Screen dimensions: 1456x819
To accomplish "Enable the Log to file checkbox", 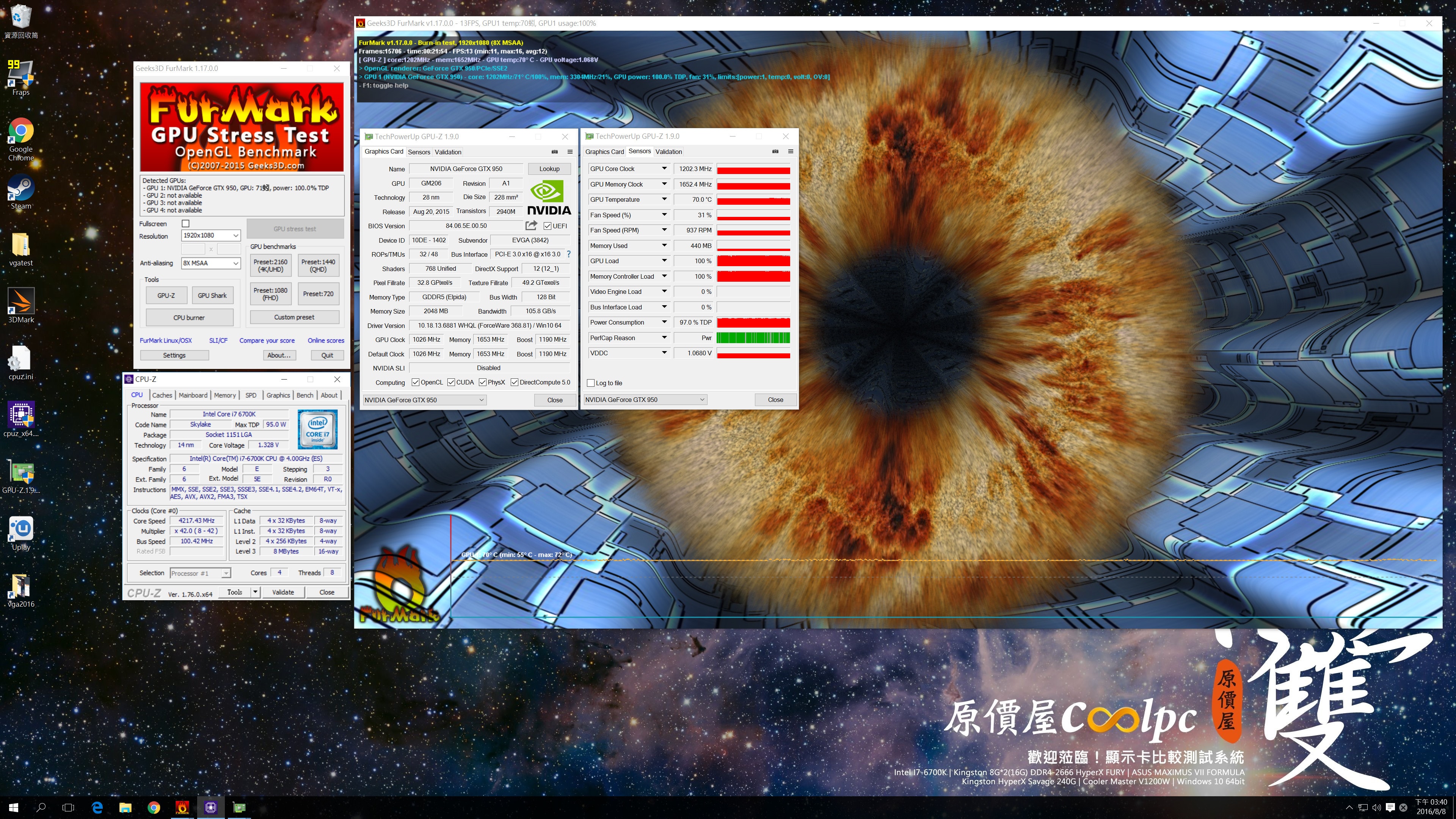I will tap(591, 383).
